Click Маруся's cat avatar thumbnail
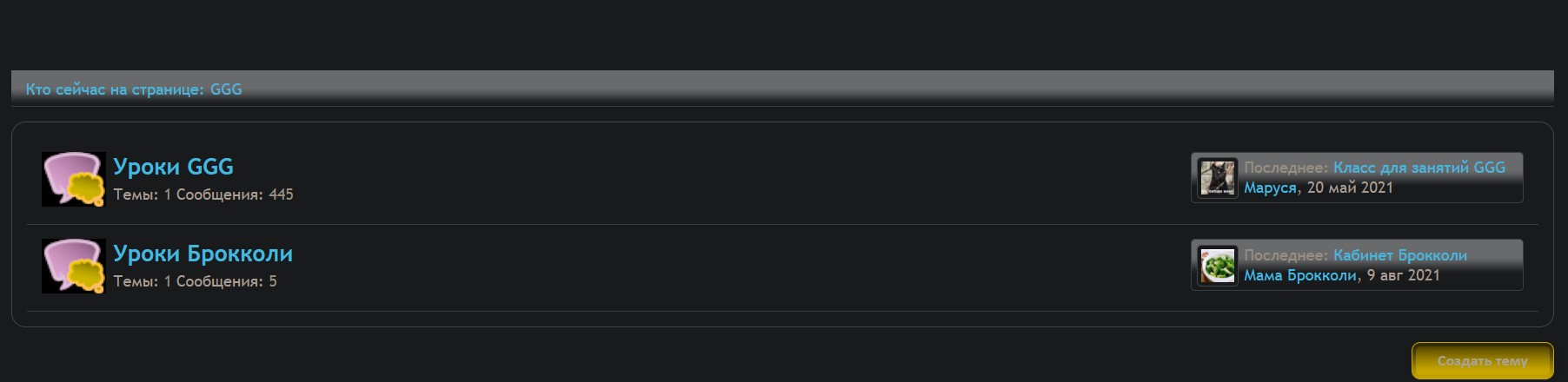Viewport: 1568px width, 382px height. (1217, 178)
